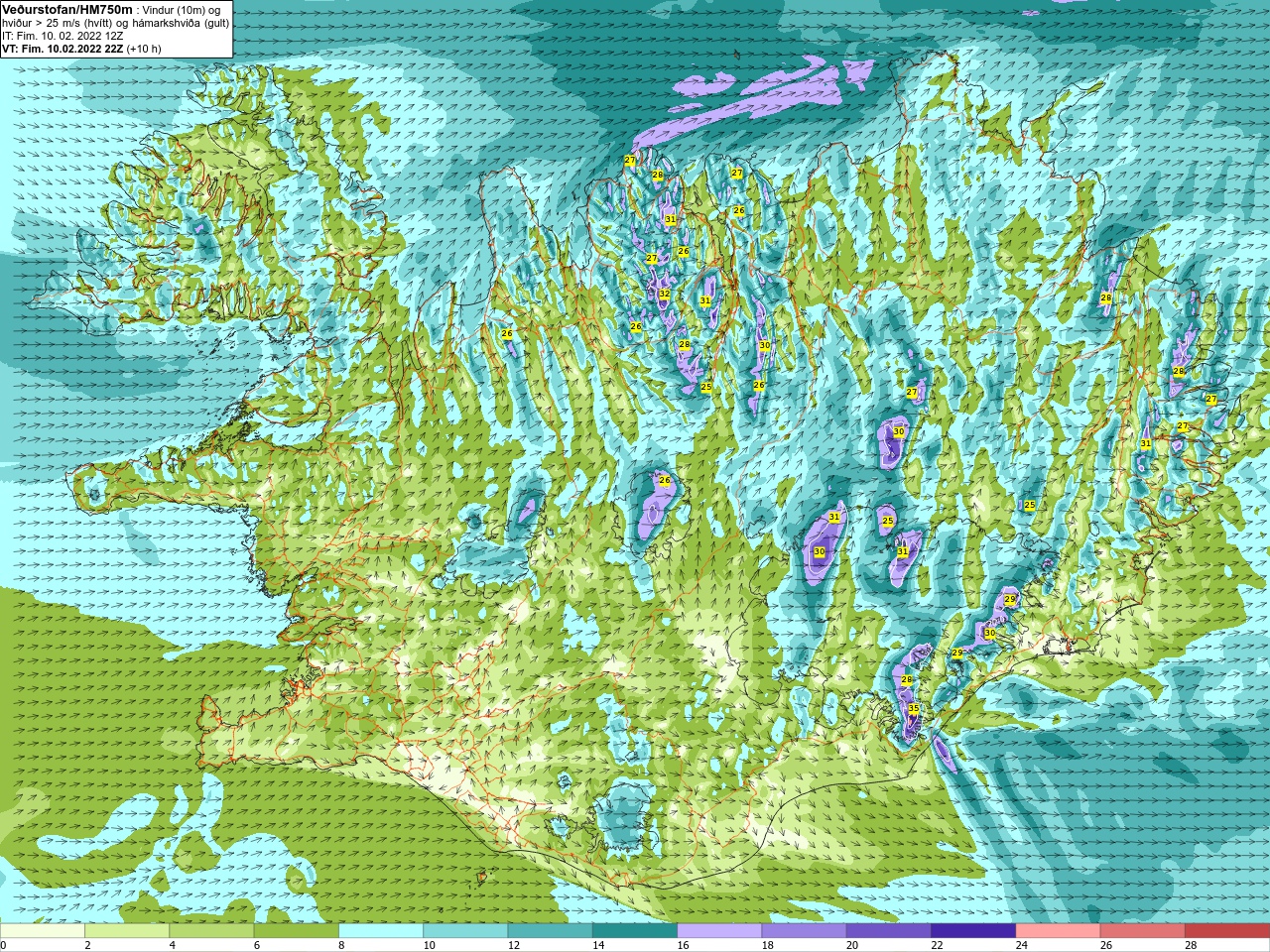1270x952 pixels.
Task: Click the yellow gust label reading 35
Action: [x=914, y=709]
